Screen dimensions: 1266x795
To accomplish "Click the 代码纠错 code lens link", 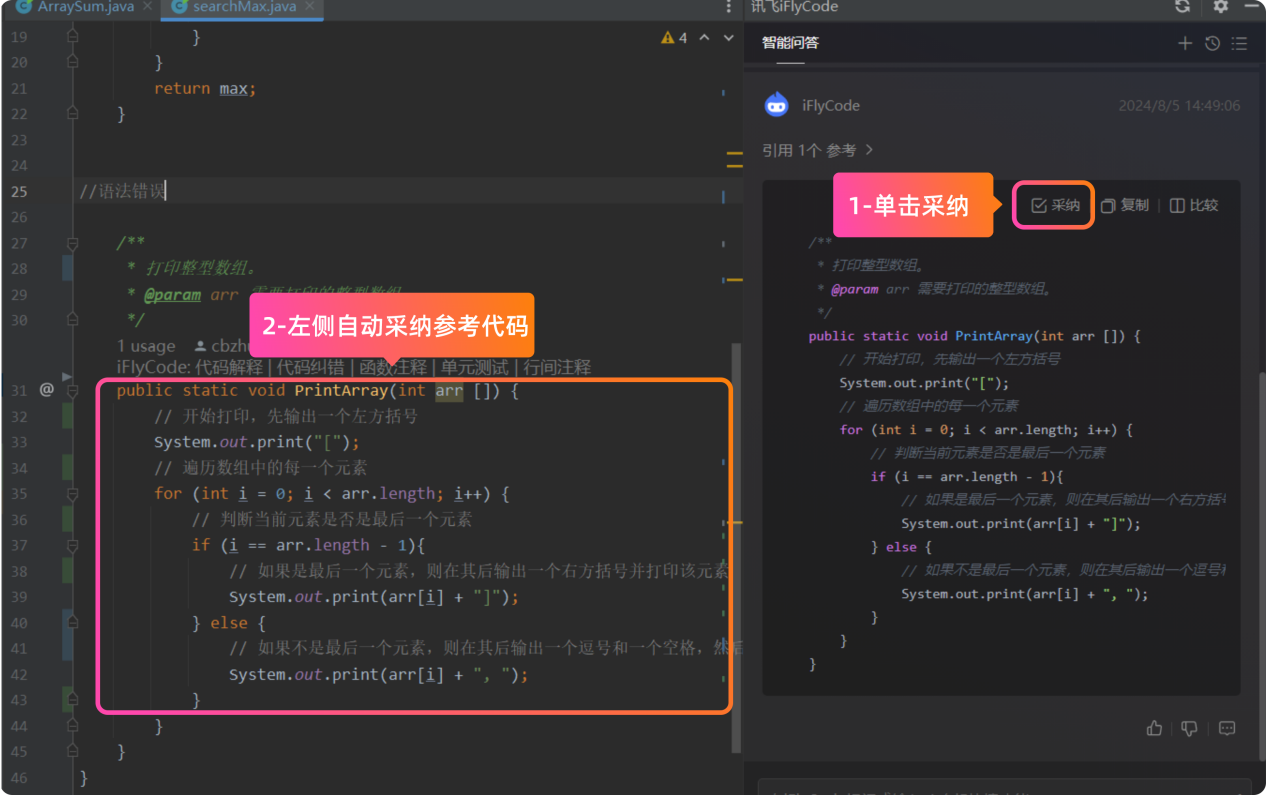I will (311, 367).
